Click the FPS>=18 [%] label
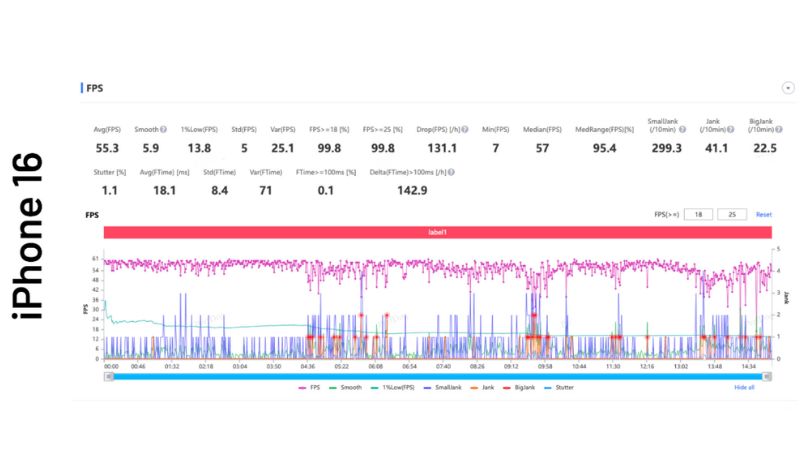The height and width of the screenshot is (450, 800). 329,130
